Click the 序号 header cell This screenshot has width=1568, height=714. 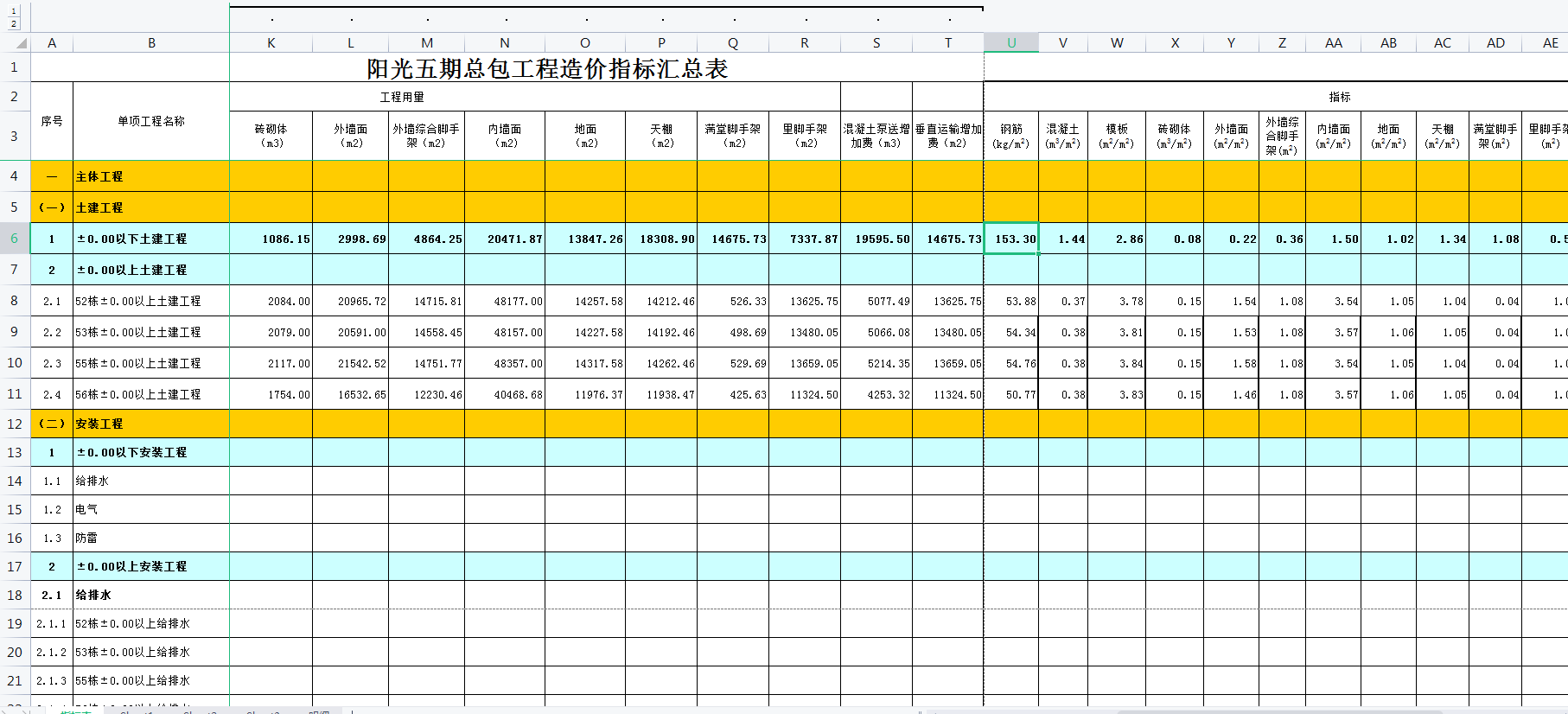(52, 121)
